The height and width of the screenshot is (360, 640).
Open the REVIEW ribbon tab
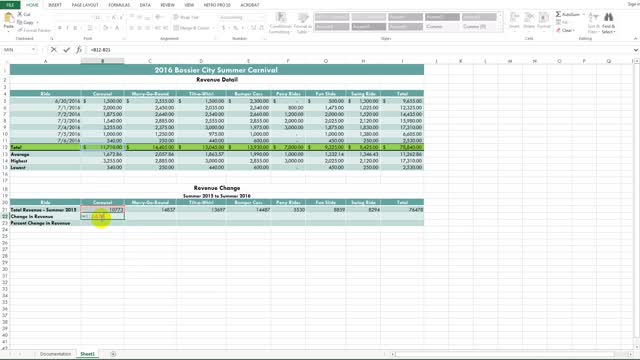tap(167, 5)
